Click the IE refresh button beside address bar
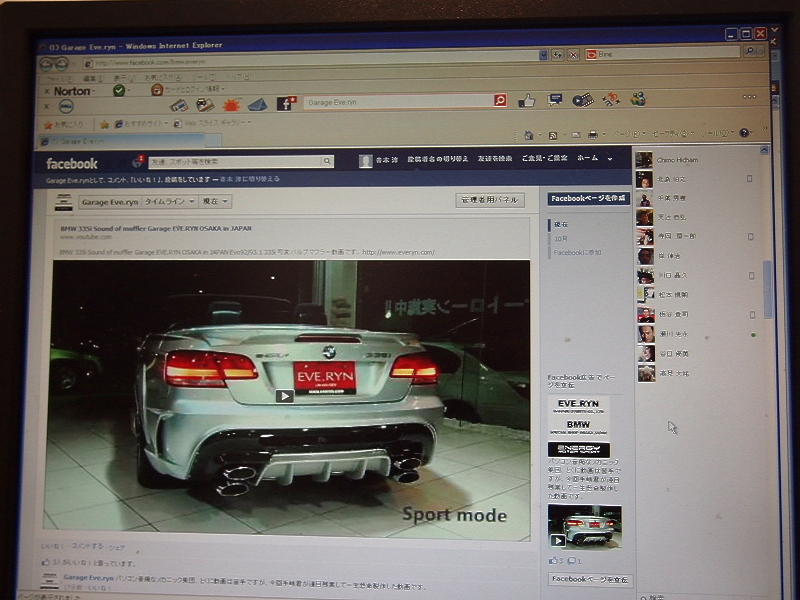800x600 pixels. tap(558, 55)
